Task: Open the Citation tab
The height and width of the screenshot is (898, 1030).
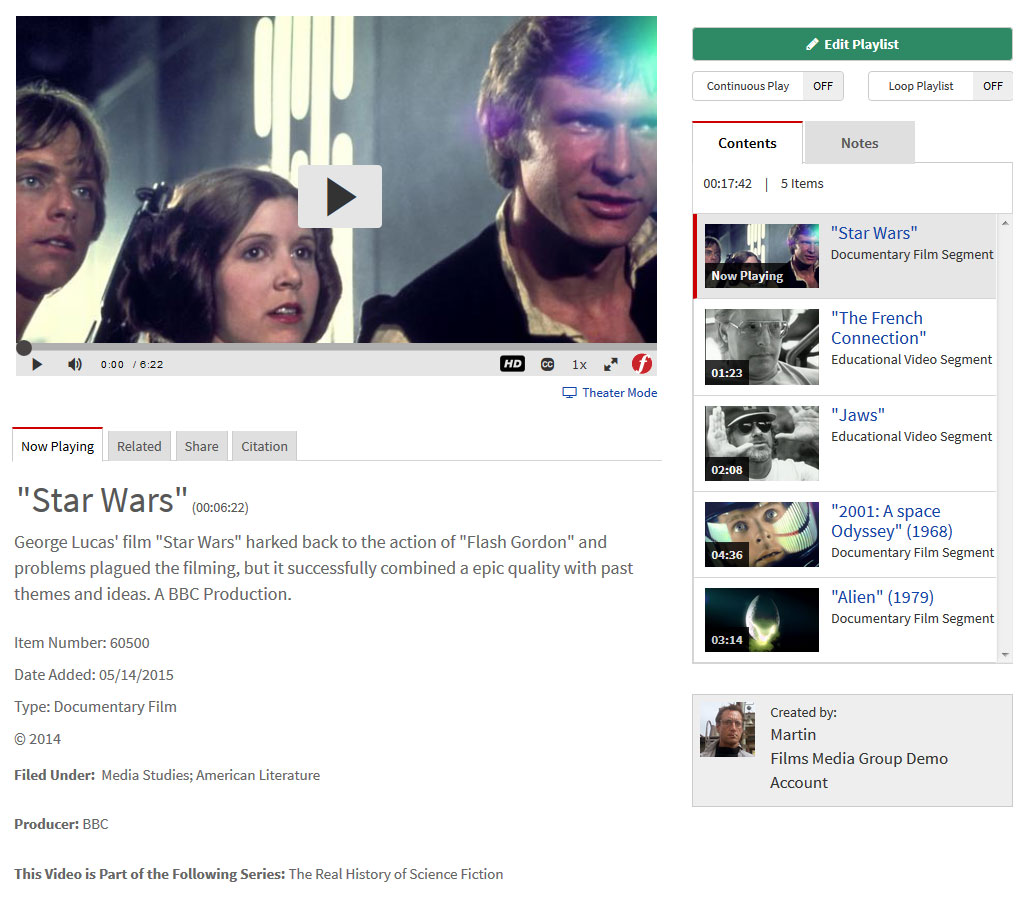Action: (264, 447)
